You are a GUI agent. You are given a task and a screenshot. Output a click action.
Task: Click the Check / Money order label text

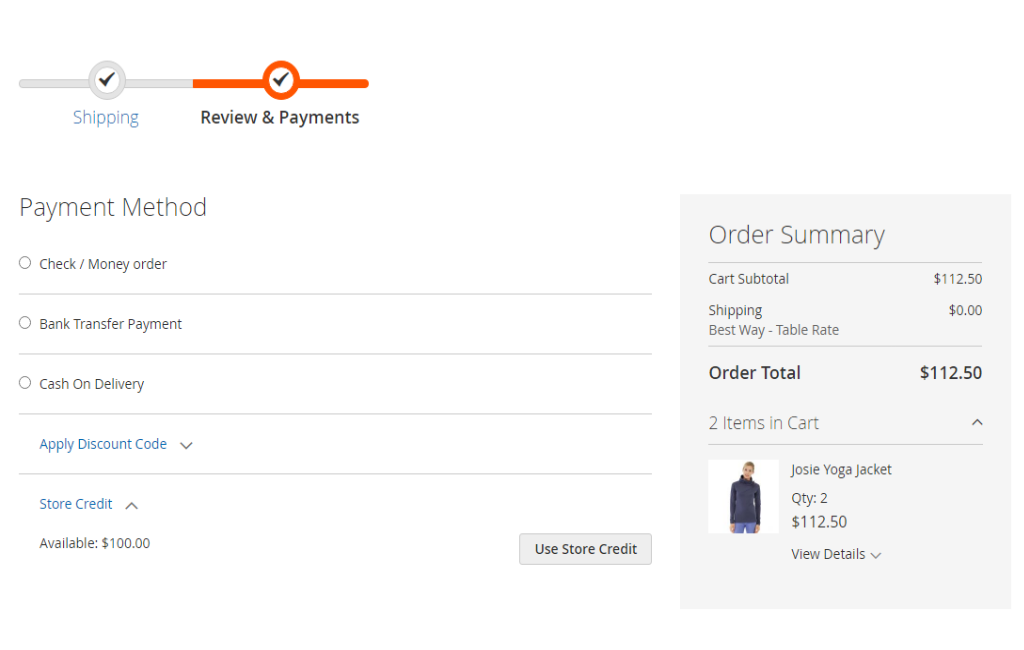click(x=103, y=264)
